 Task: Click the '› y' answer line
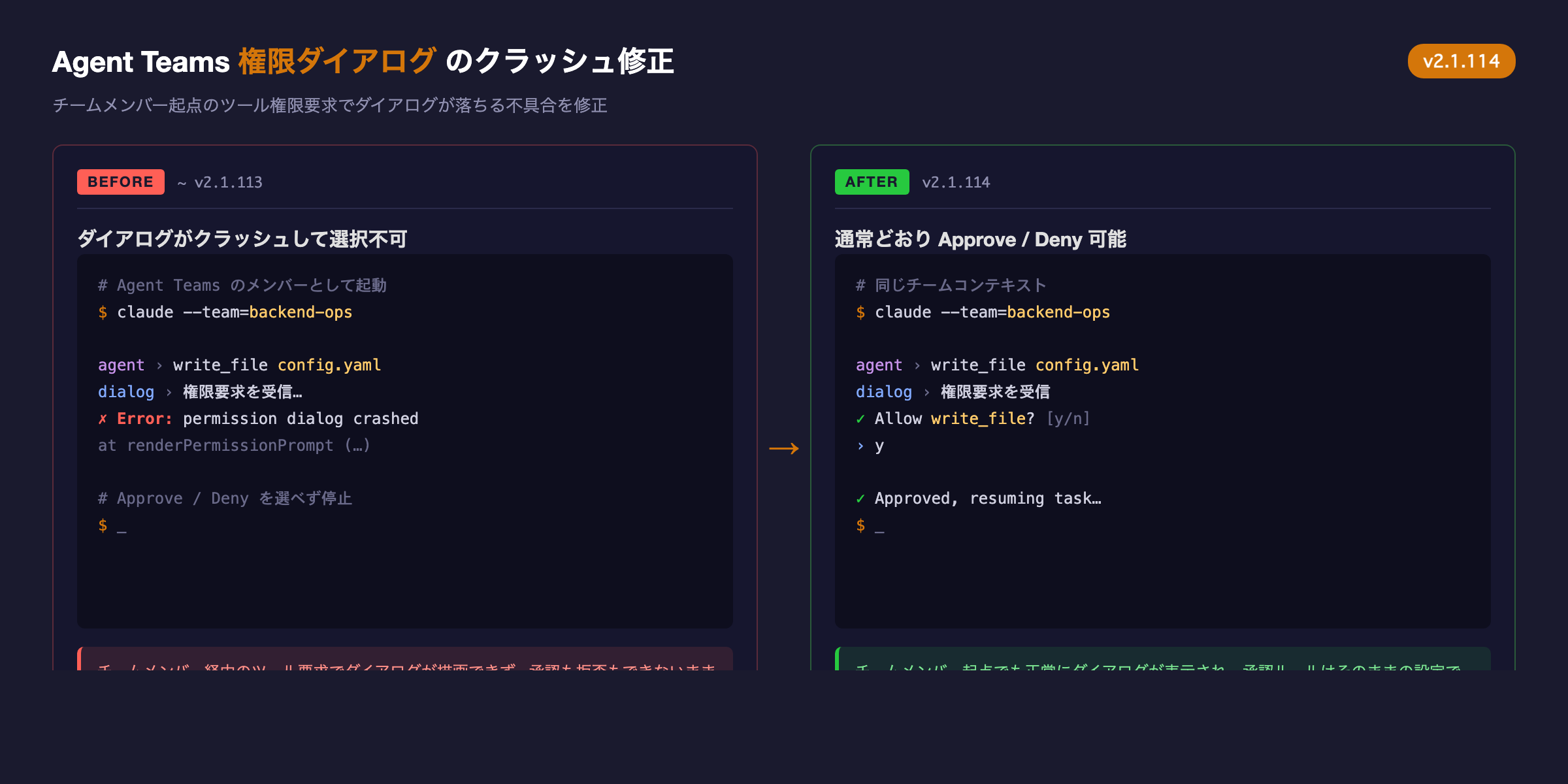point(870,446)
